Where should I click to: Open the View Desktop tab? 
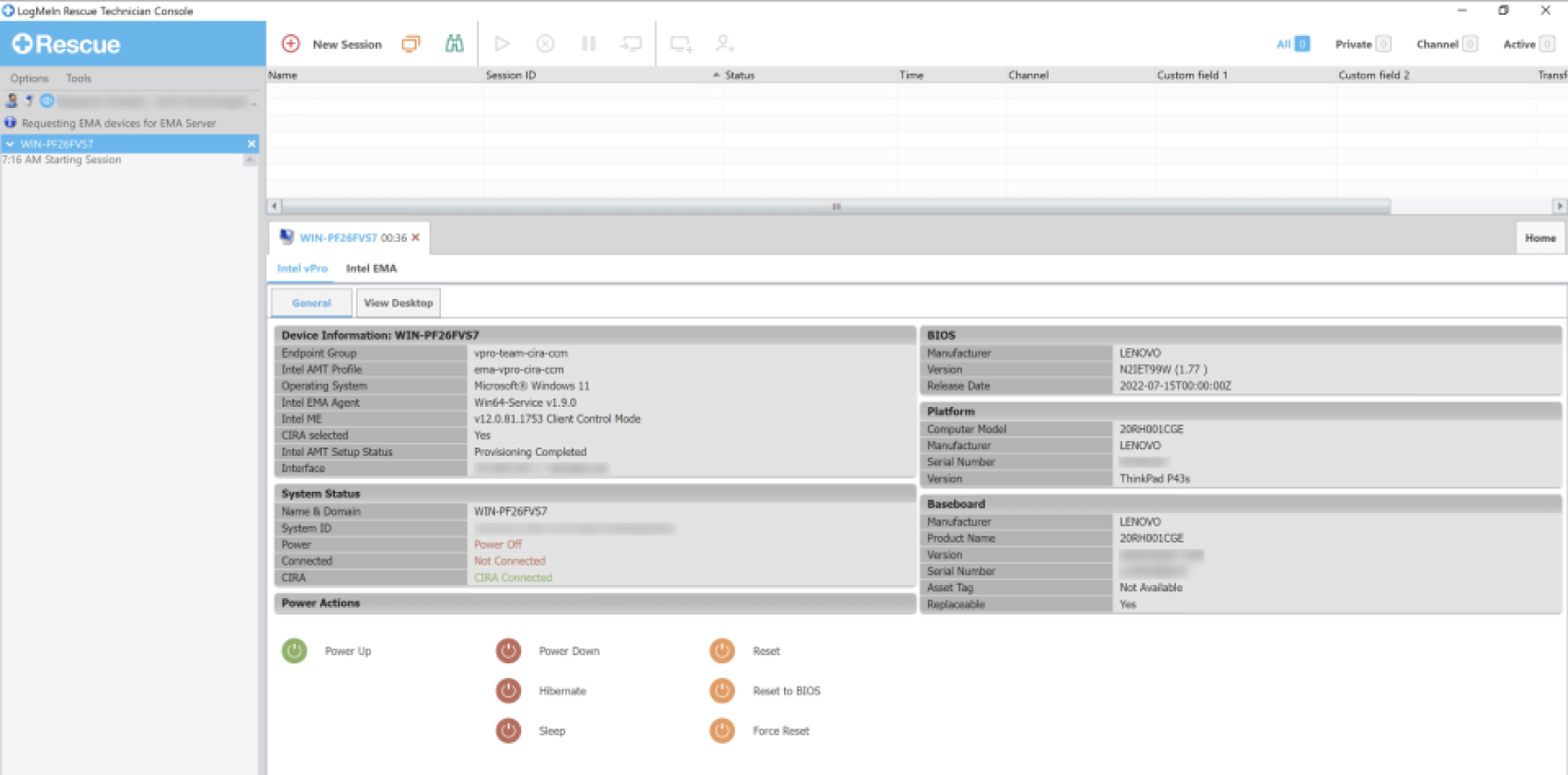click(398, 303)
